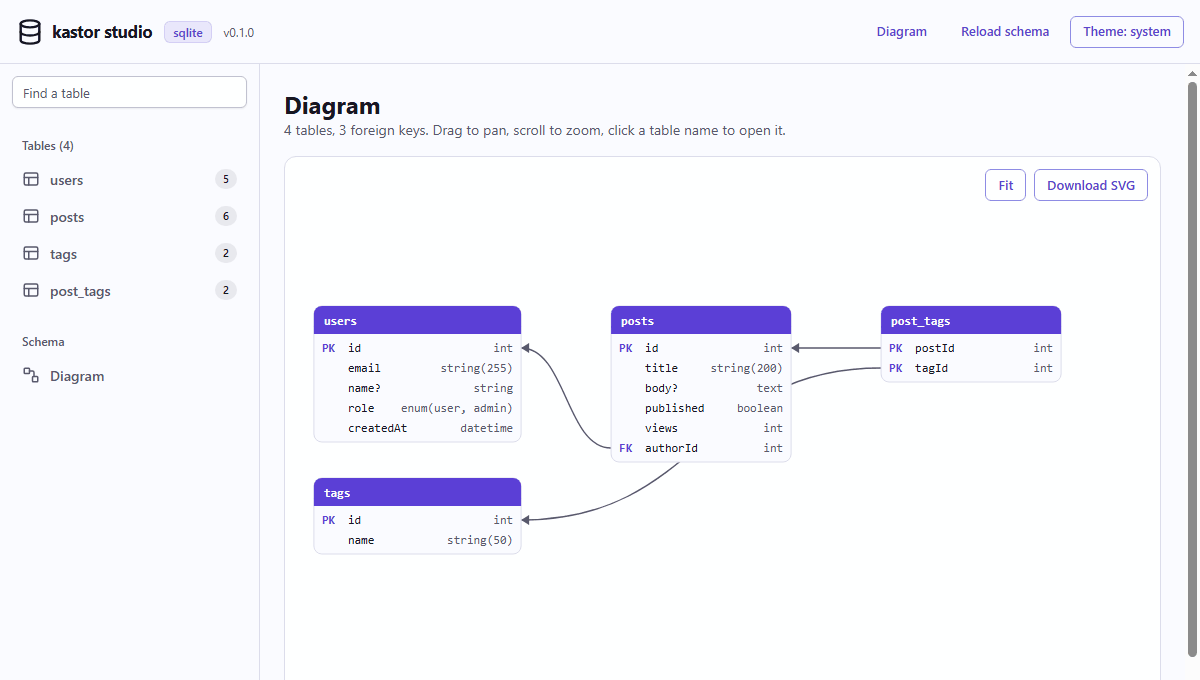Click the table icon beside users in sidebar
The image size is (1200, 680).
[x=31, y=180]
